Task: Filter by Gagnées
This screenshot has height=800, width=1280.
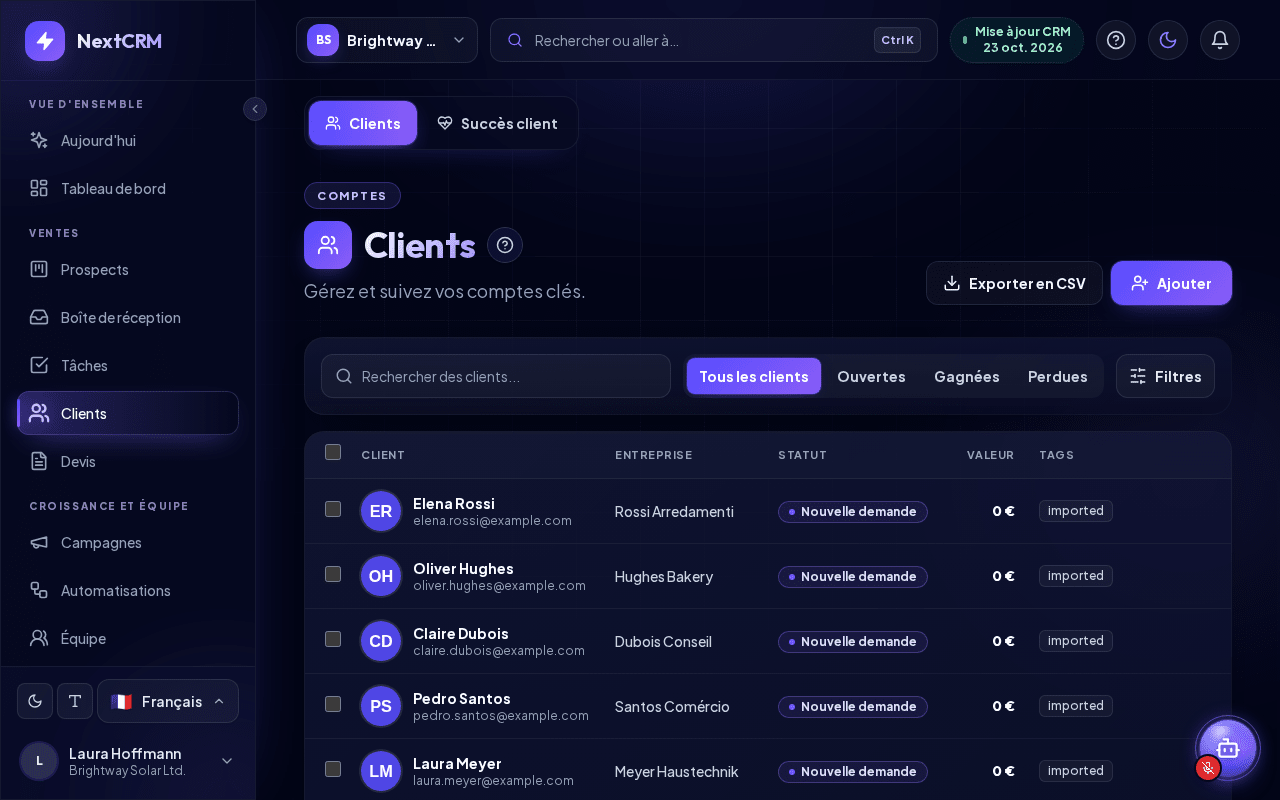Action: click(x=967, y=376)
